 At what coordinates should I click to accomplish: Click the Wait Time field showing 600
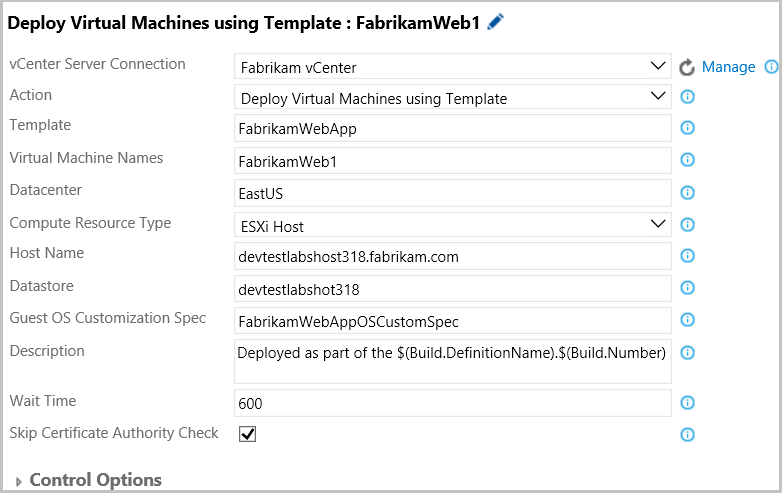(452, 403)
